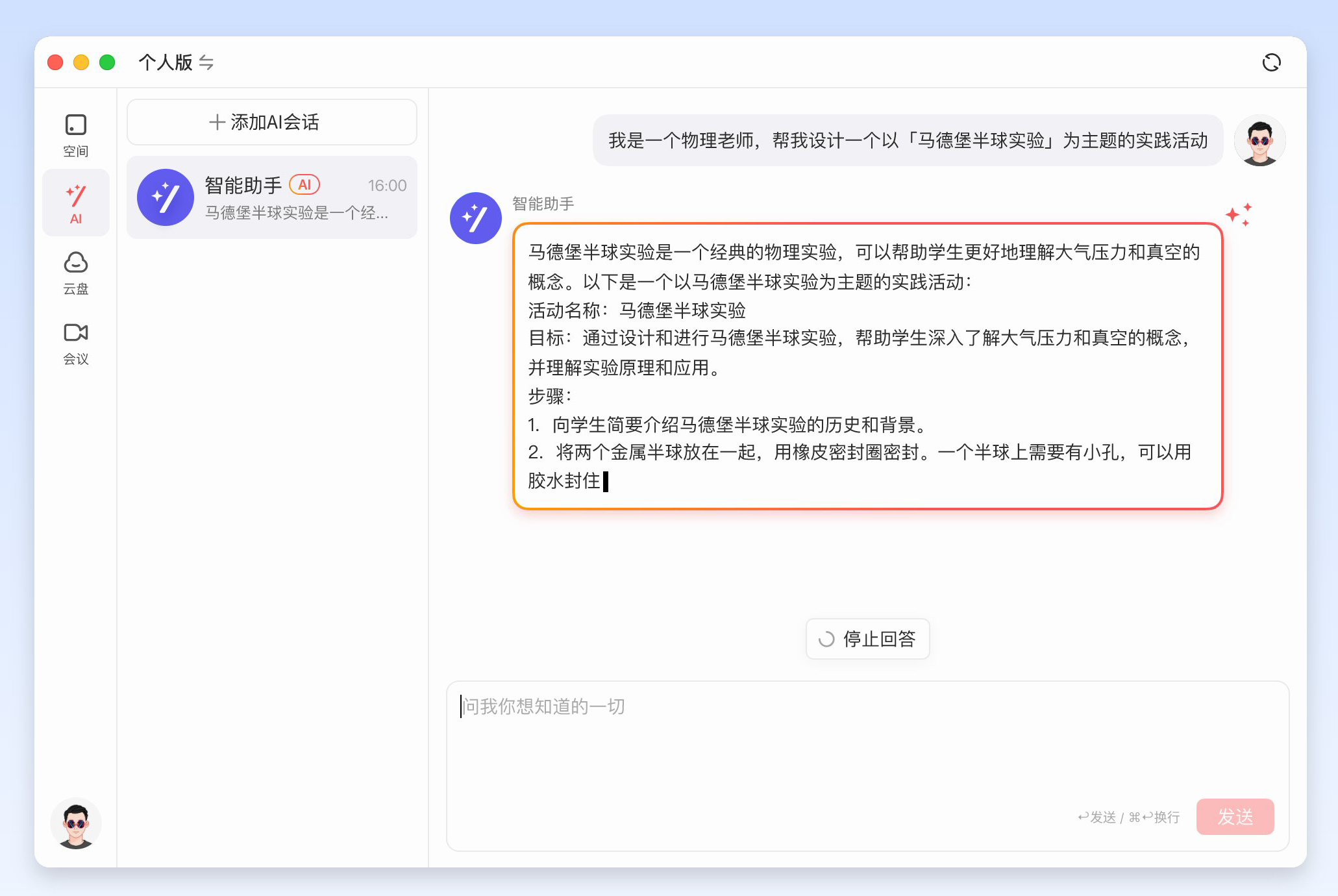The width and height of the screenshot is (1338, 896).
Task: Open the 个人版 edition label
Action: click(165, 62)
